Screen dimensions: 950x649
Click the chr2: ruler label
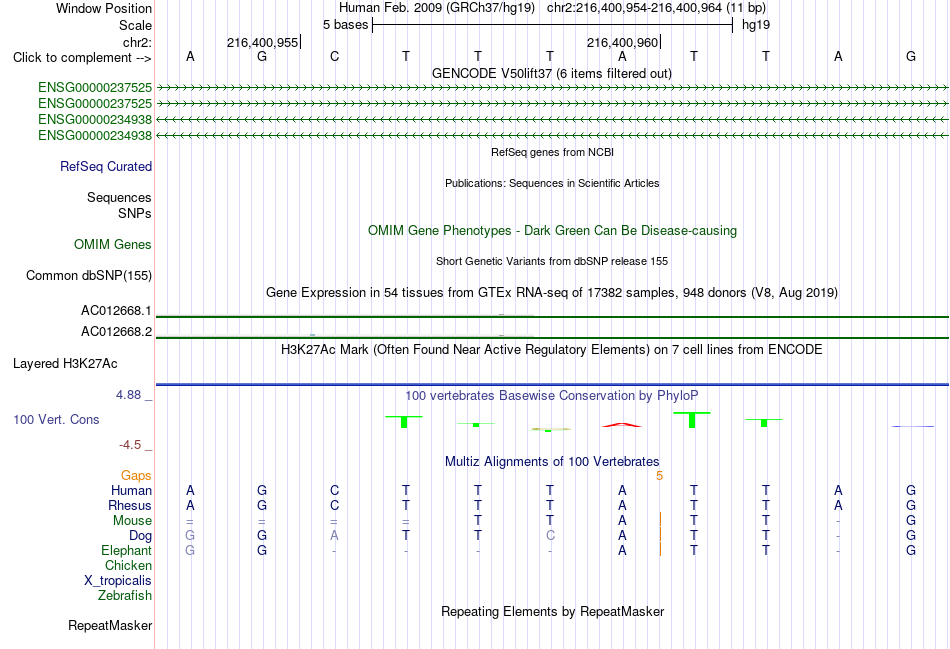(137, 42)
